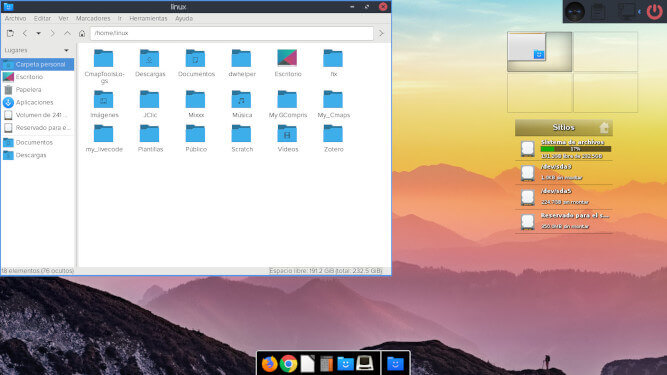Select the ftx folder
Screen dimensions: 667x375
[x=333, y=58]
